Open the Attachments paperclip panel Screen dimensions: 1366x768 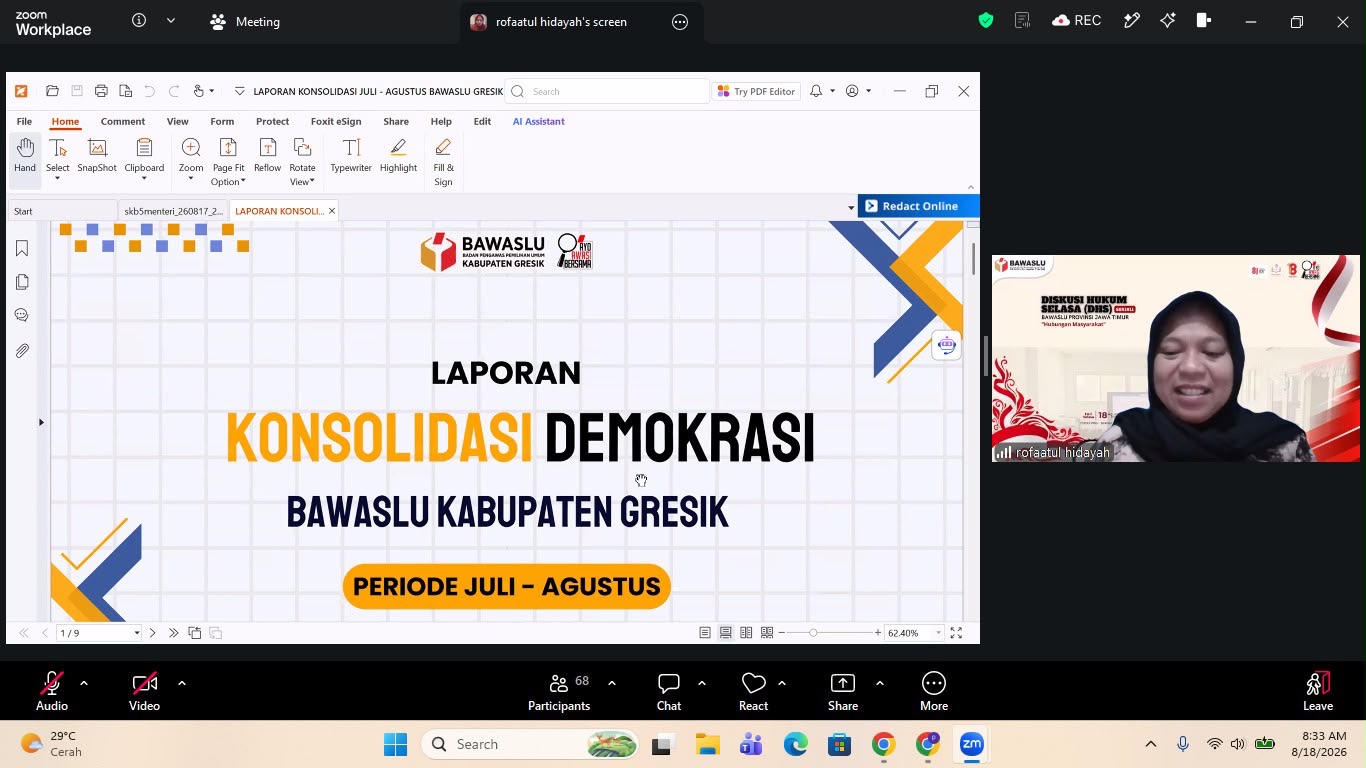click(x=22, y=351)
